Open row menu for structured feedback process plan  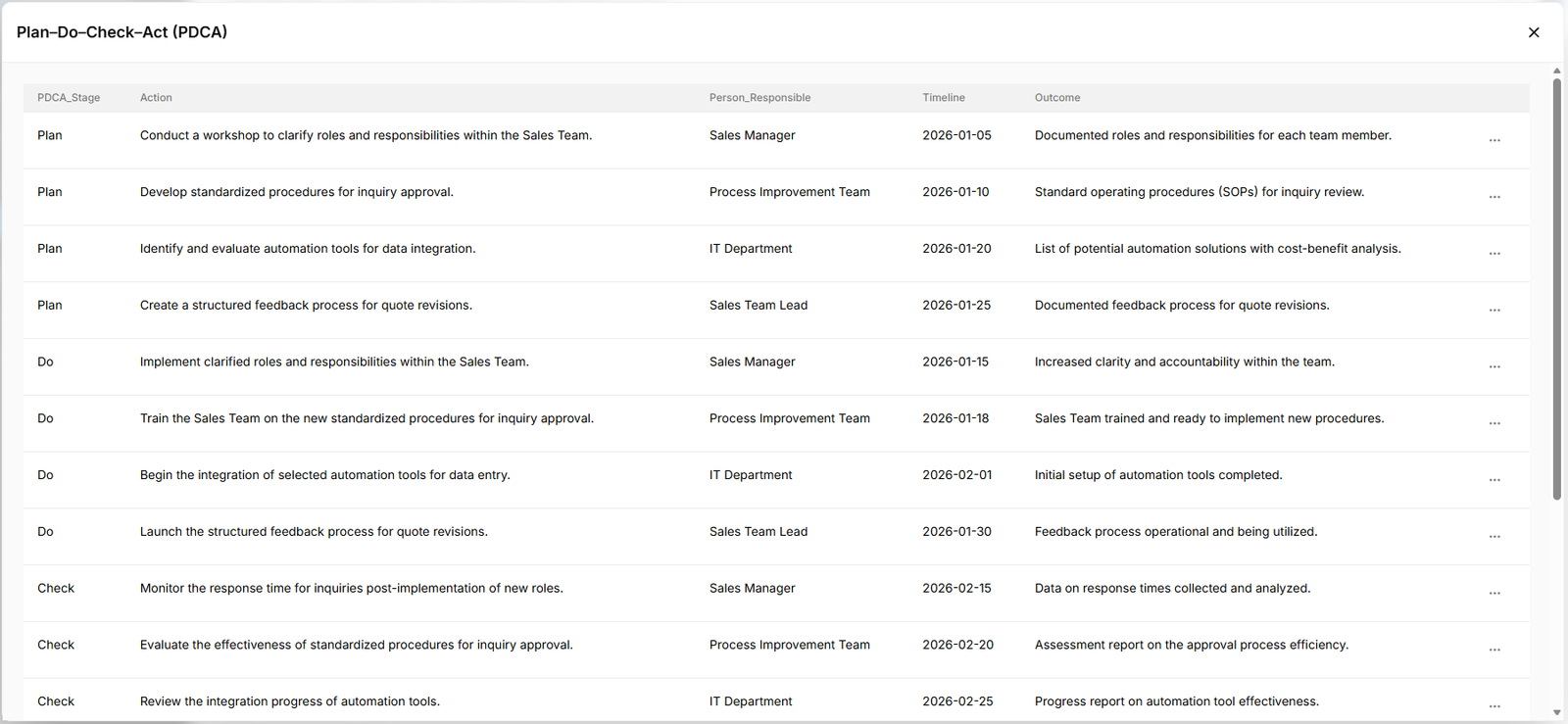(x=1494, y=311)
